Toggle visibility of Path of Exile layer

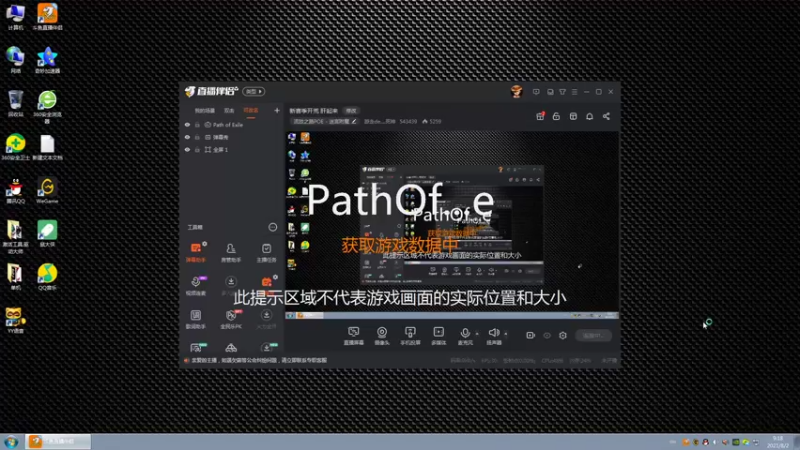187,124
